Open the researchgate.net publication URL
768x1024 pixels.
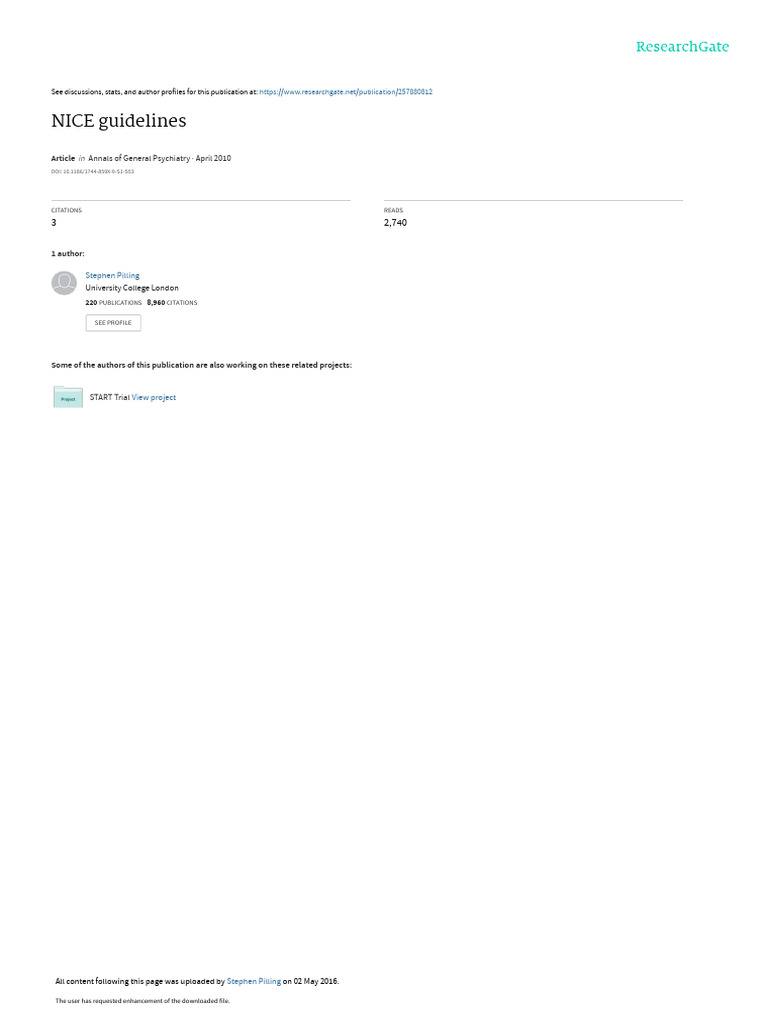tap(345, 92)
